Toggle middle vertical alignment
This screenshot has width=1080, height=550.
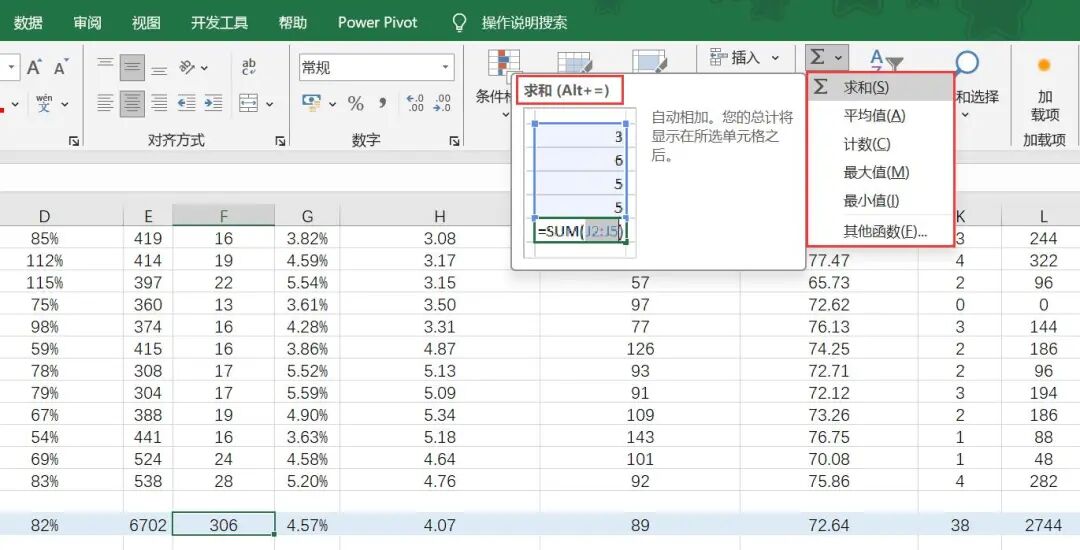pyautogui.click(x=132, y=67)
